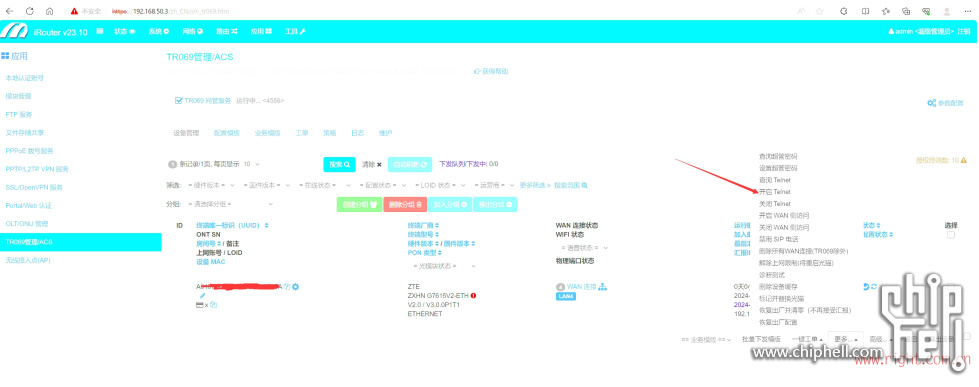979x387 pixels.
Task: Click the gear icon beside the device UUID
Action: (295, 287)
